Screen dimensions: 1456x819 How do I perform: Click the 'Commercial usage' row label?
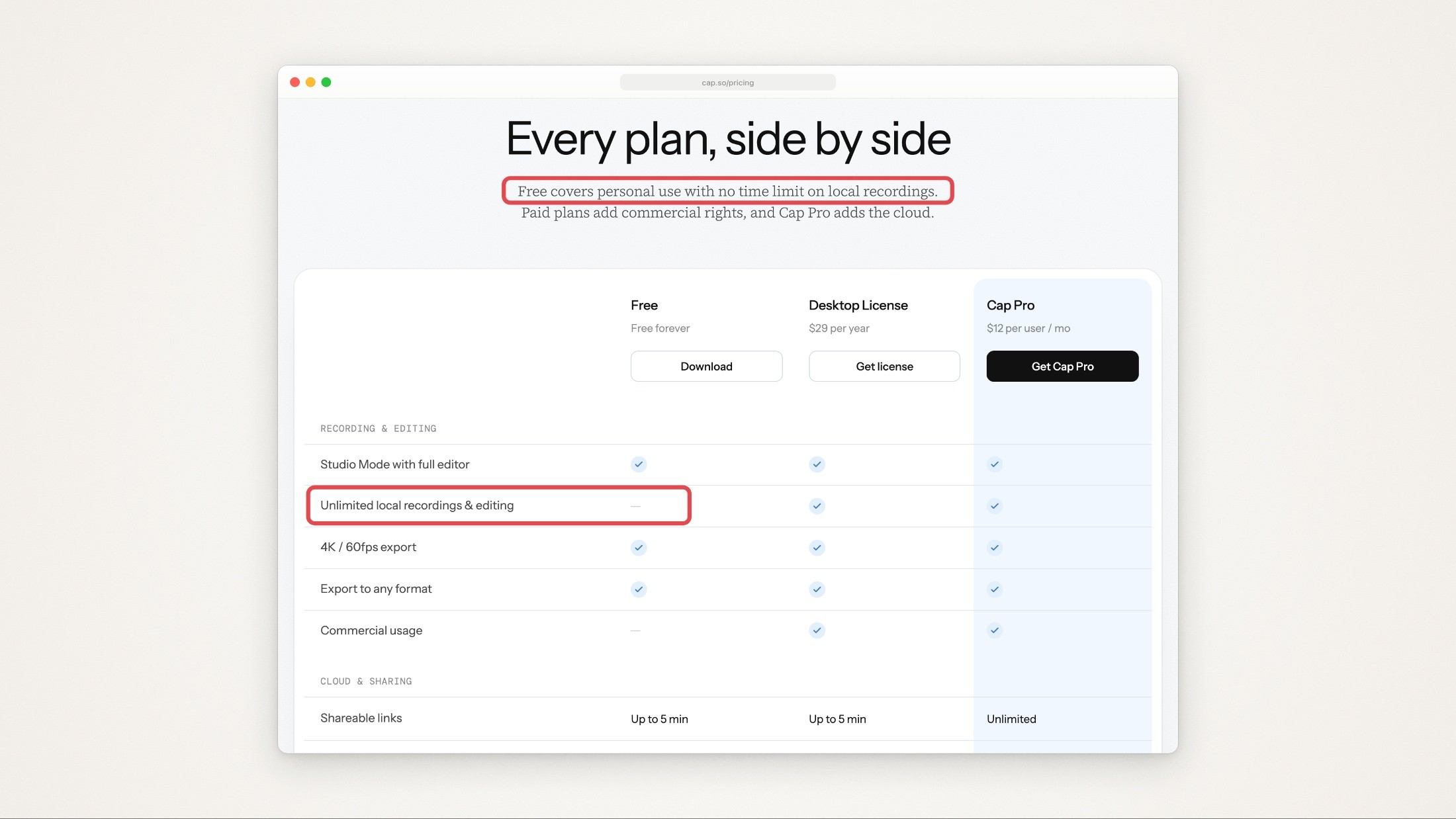coord(371,630)
